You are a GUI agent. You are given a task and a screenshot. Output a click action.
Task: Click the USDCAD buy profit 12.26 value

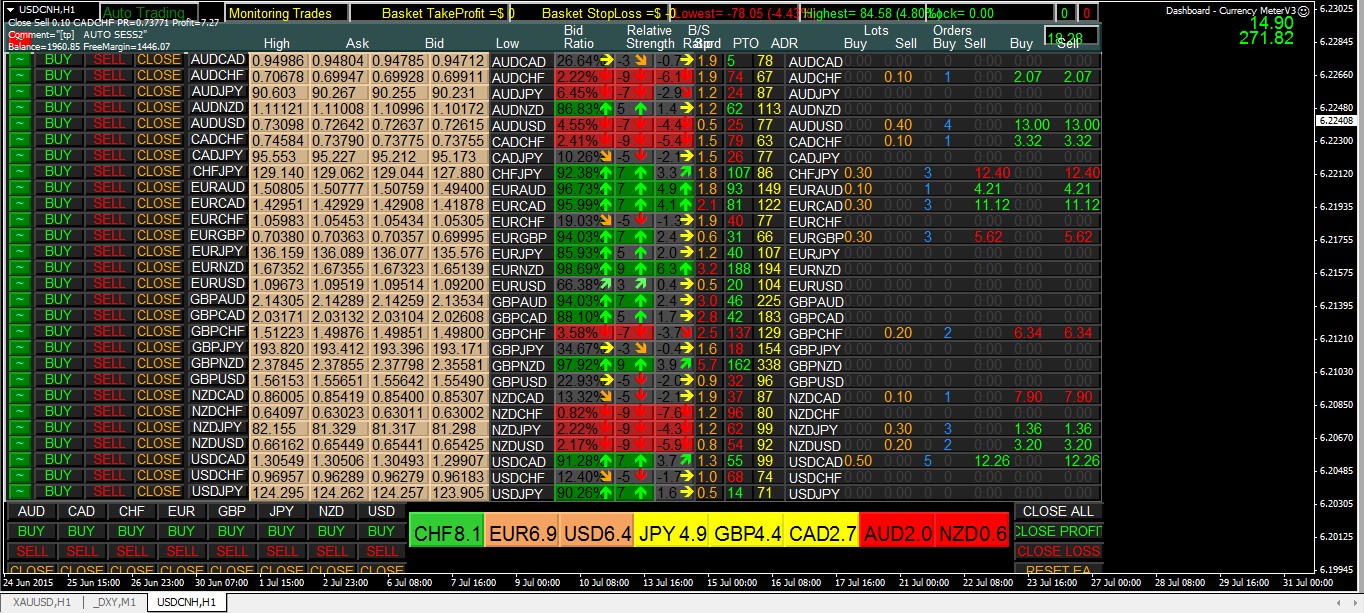click(991, 462)
